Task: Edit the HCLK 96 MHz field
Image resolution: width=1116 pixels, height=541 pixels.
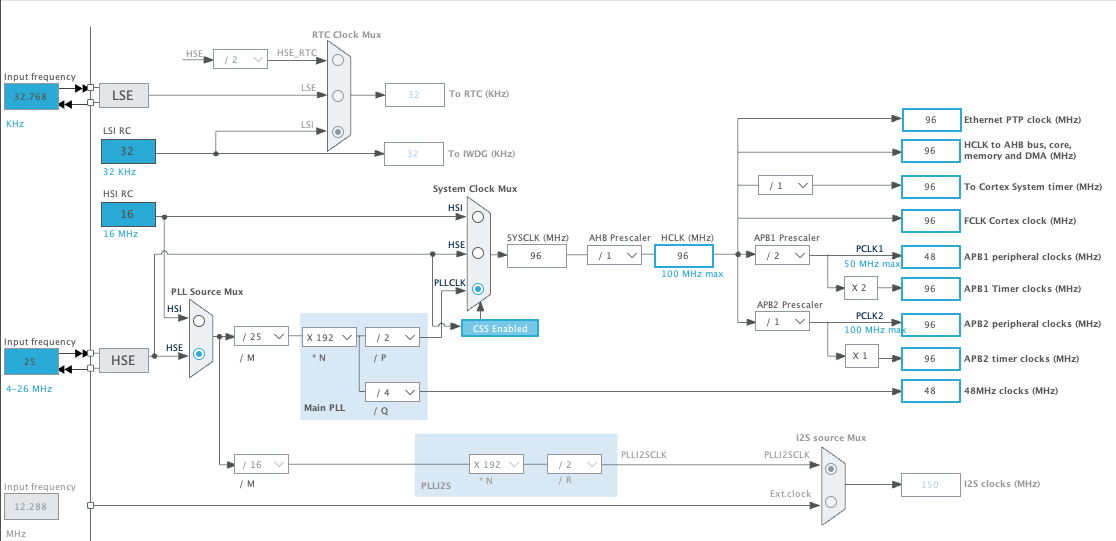Action: (x=683, y=256)
